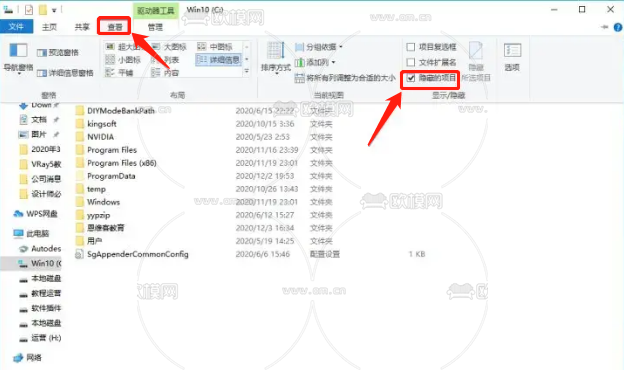Click the properties icon in quick access toolbar

(x=29, y=10)
